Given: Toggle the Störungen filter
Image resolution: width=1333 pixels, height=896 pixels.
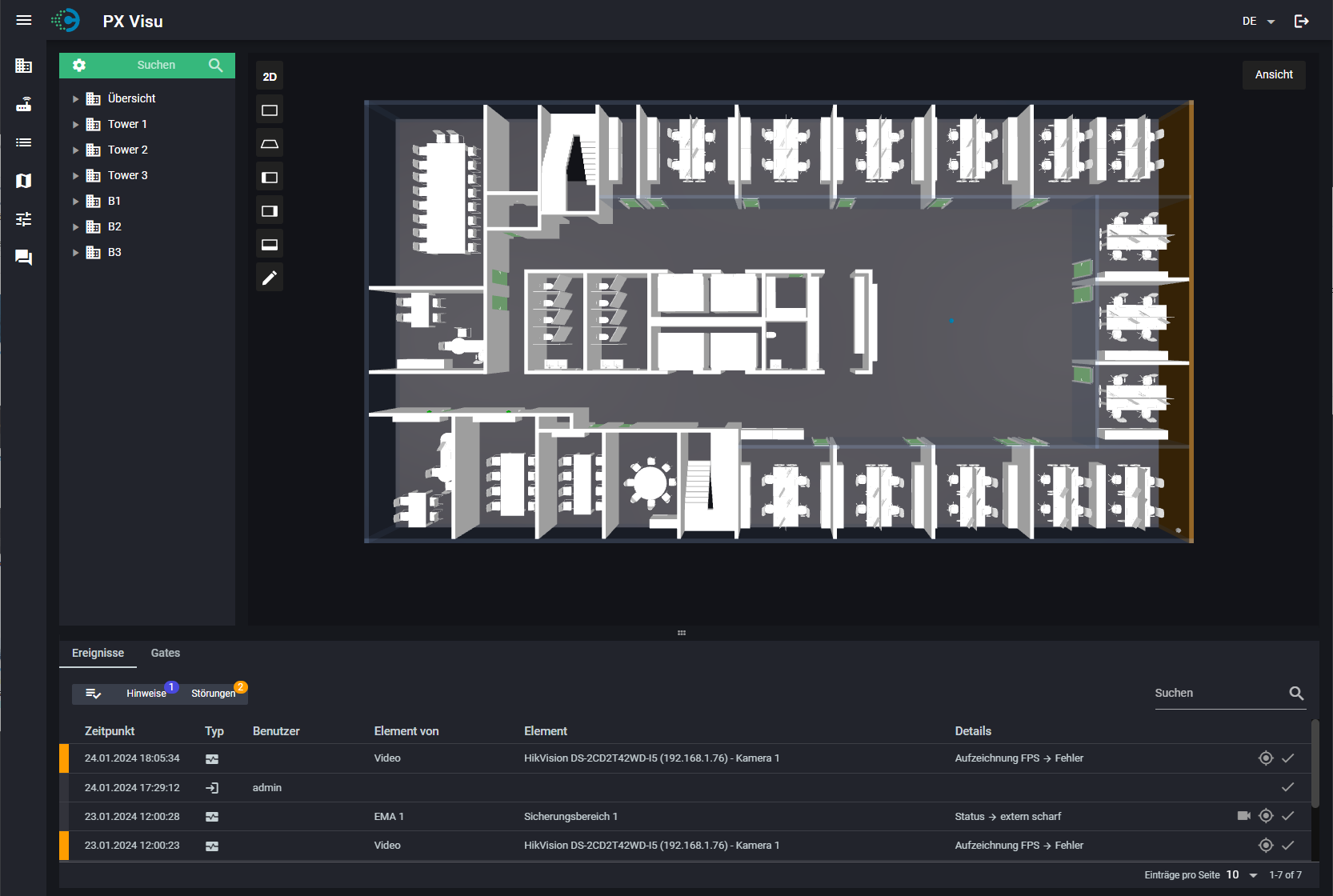Looking at the screenshot, I should point(214,694).
